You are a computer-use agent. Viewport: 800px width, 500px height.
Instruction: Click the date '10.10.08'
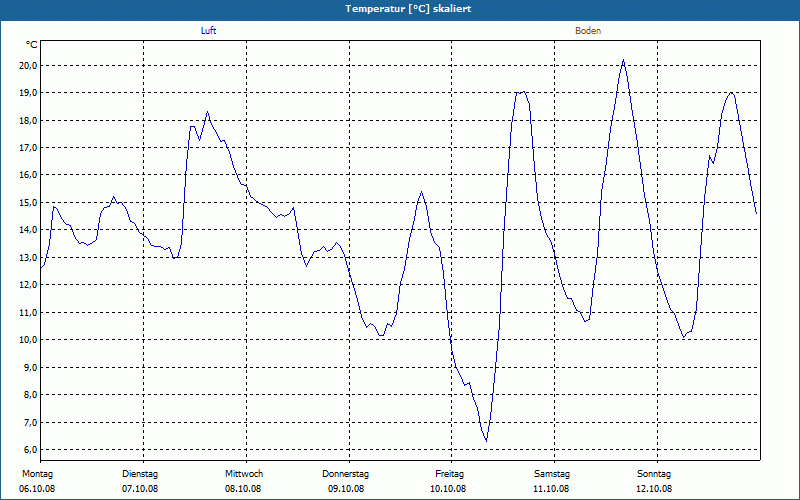pyautogui.click(x=448, y=489)
